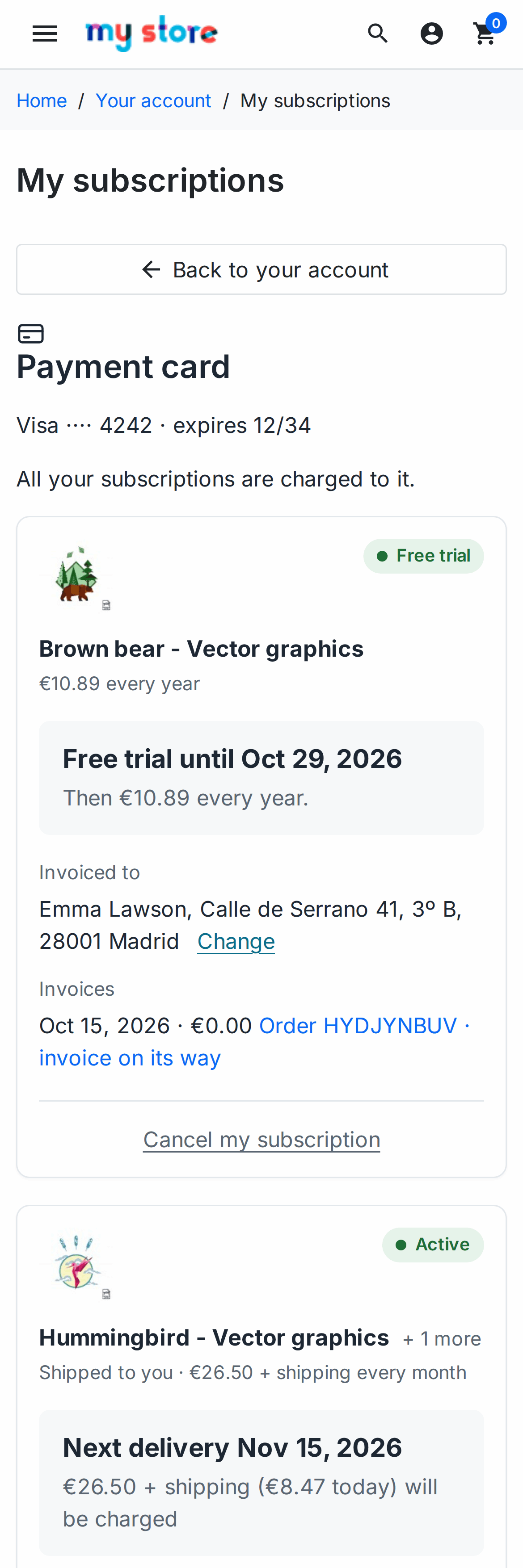Click the cart item count badge

496,23
